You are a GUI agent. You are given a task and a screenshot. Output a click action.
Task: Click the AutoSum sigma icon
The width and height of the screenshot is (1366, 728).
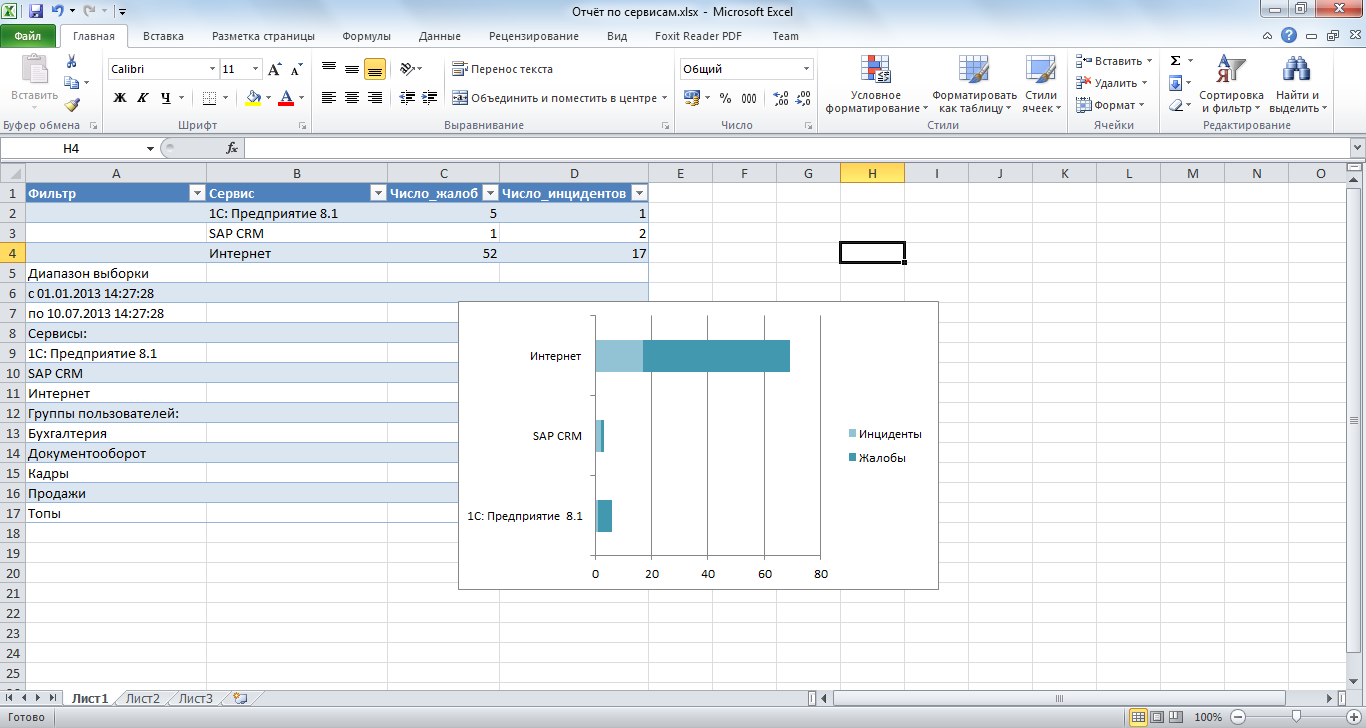tap(1176, 61)
